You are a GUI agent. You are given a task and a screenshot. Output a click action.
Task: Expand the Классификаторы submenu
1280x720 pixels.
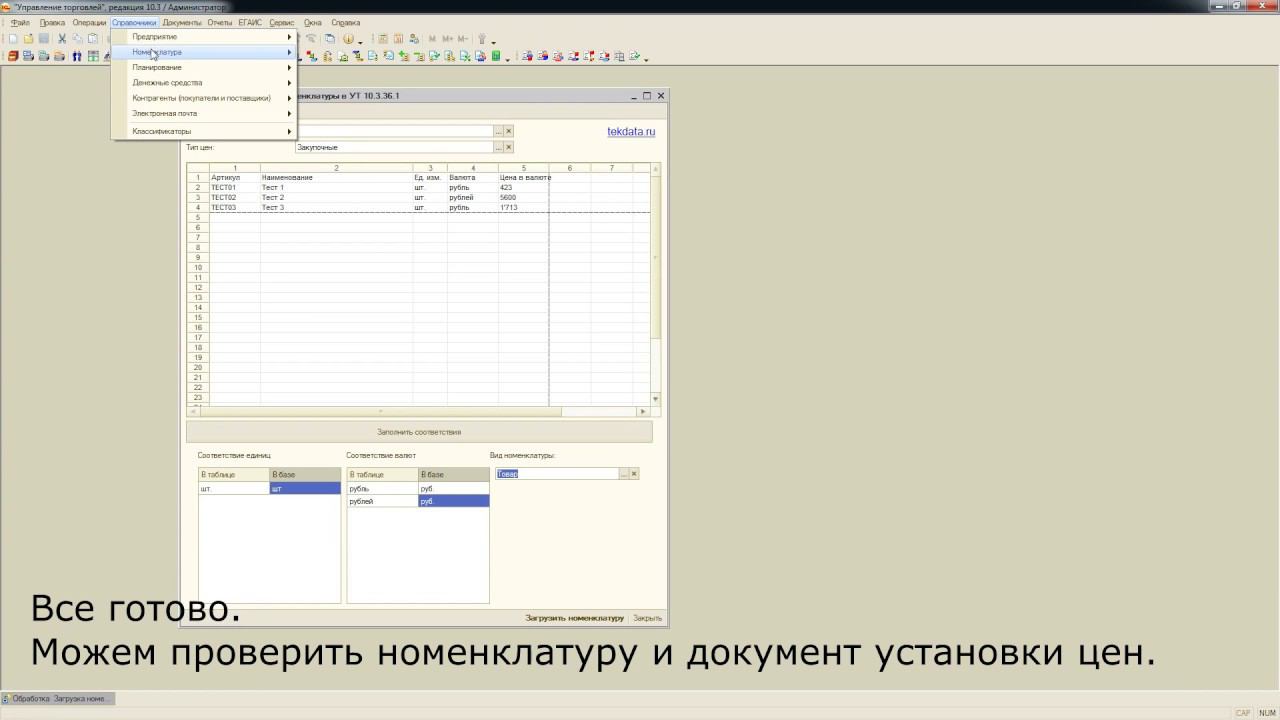[x=204, y=131]
